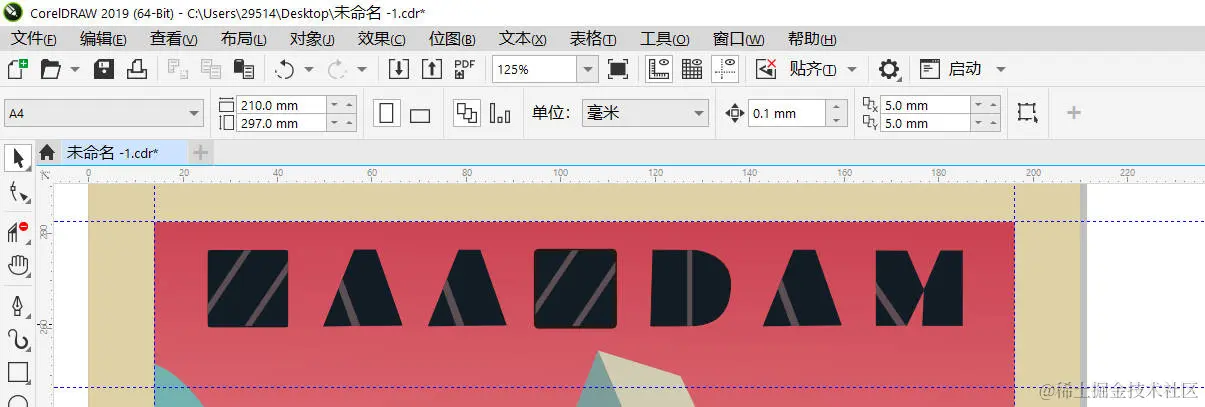Open the 表格 menu

tap(592, 39)
